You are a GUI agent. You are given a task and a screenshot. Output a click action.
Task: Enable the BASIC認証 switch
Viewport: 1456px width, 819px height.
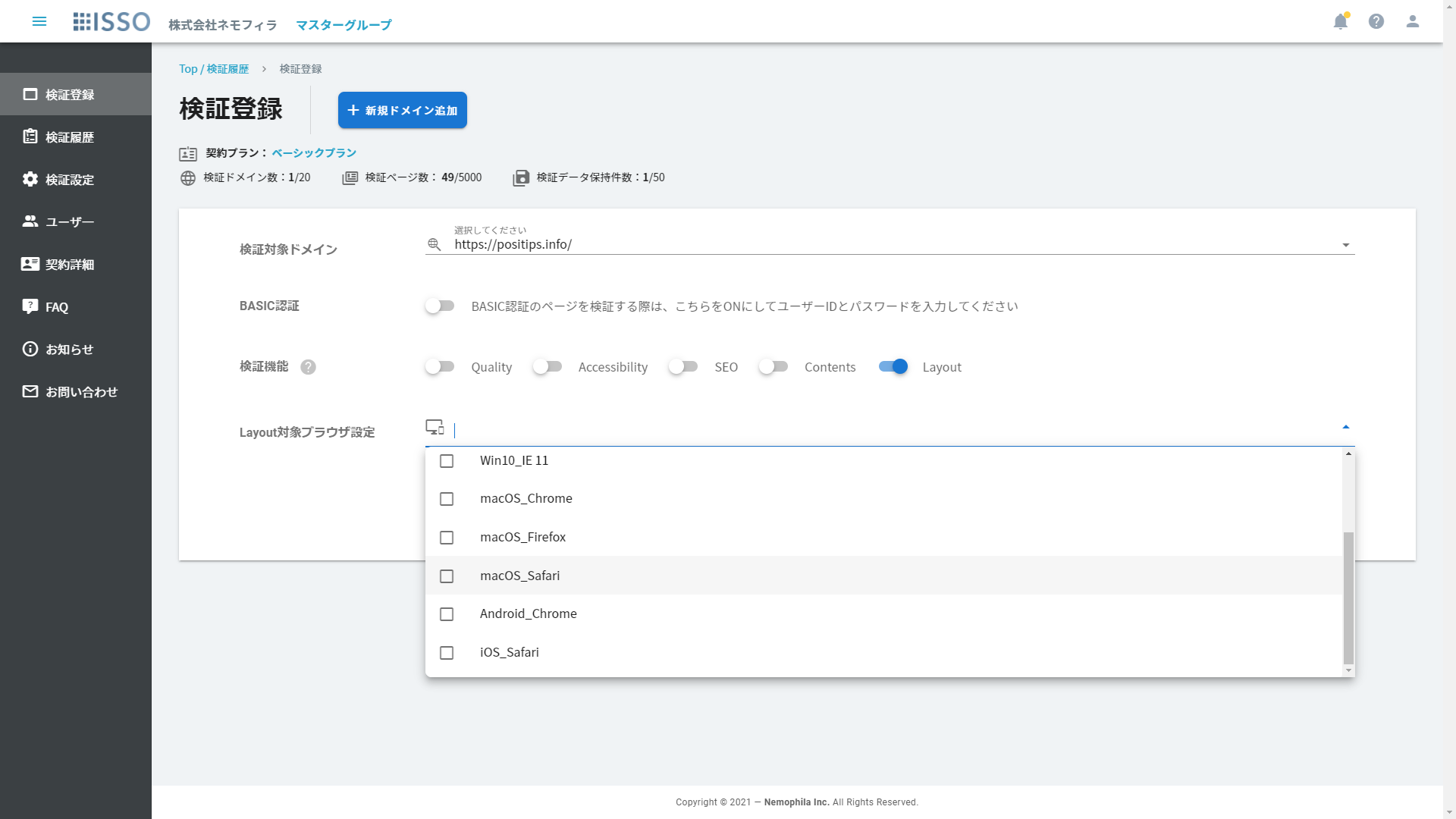point(440,306)
